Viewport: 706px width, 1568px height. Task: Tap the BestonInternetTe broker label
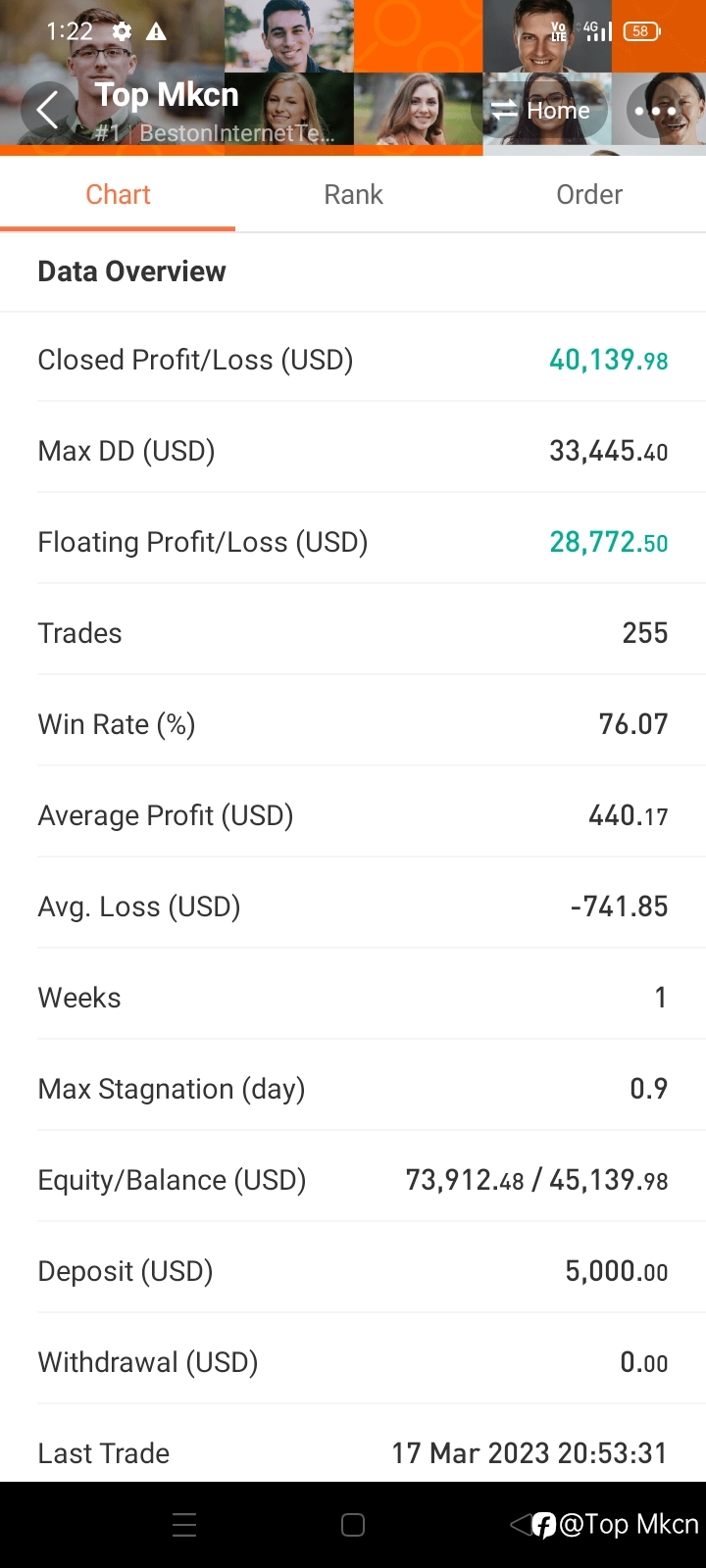[236, 133]
